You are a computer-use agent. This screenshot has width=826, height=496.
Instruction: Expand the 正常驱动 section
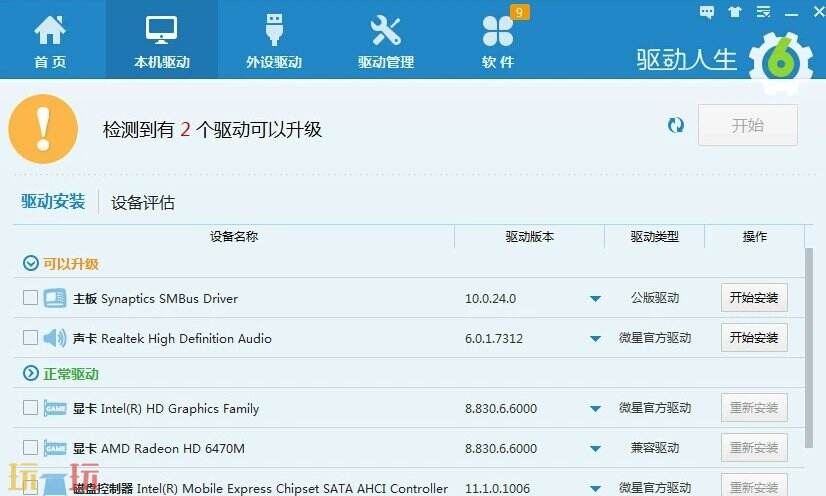31,373
